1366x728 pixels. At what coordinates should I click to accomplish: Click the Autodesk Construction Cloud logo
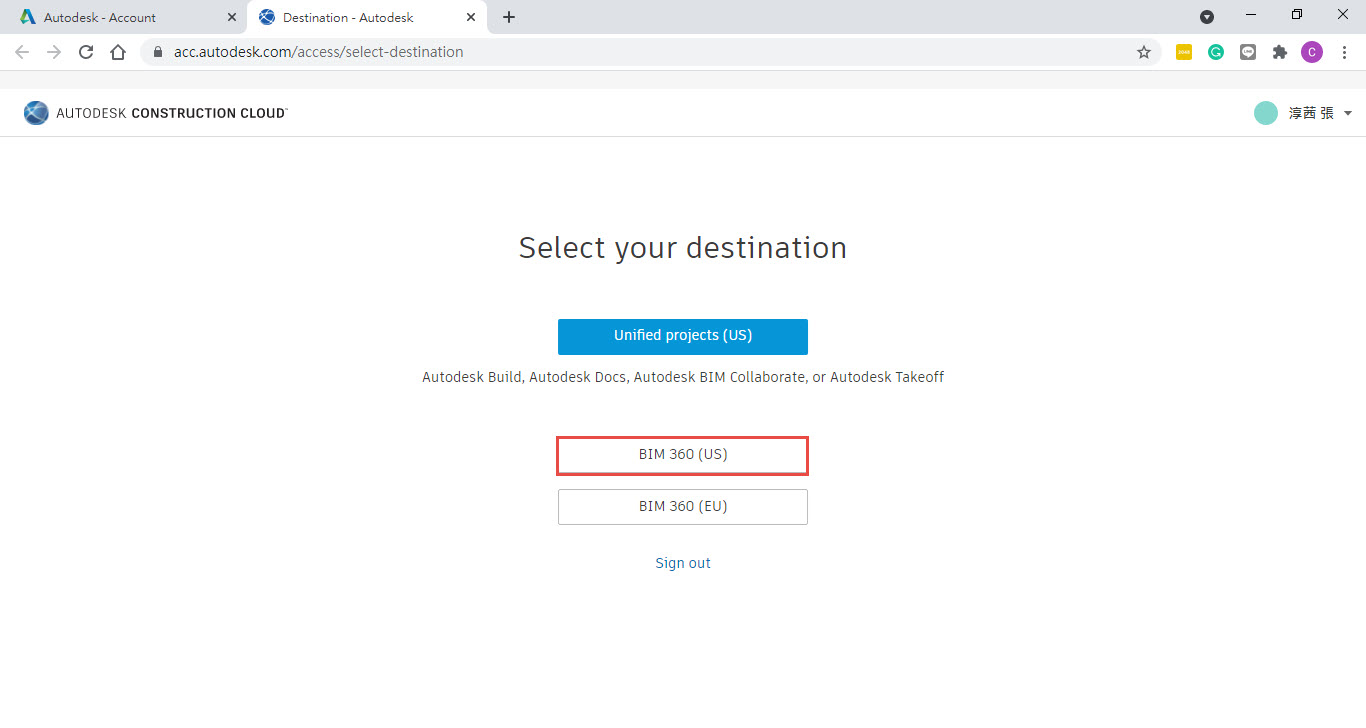coord(156,113)
